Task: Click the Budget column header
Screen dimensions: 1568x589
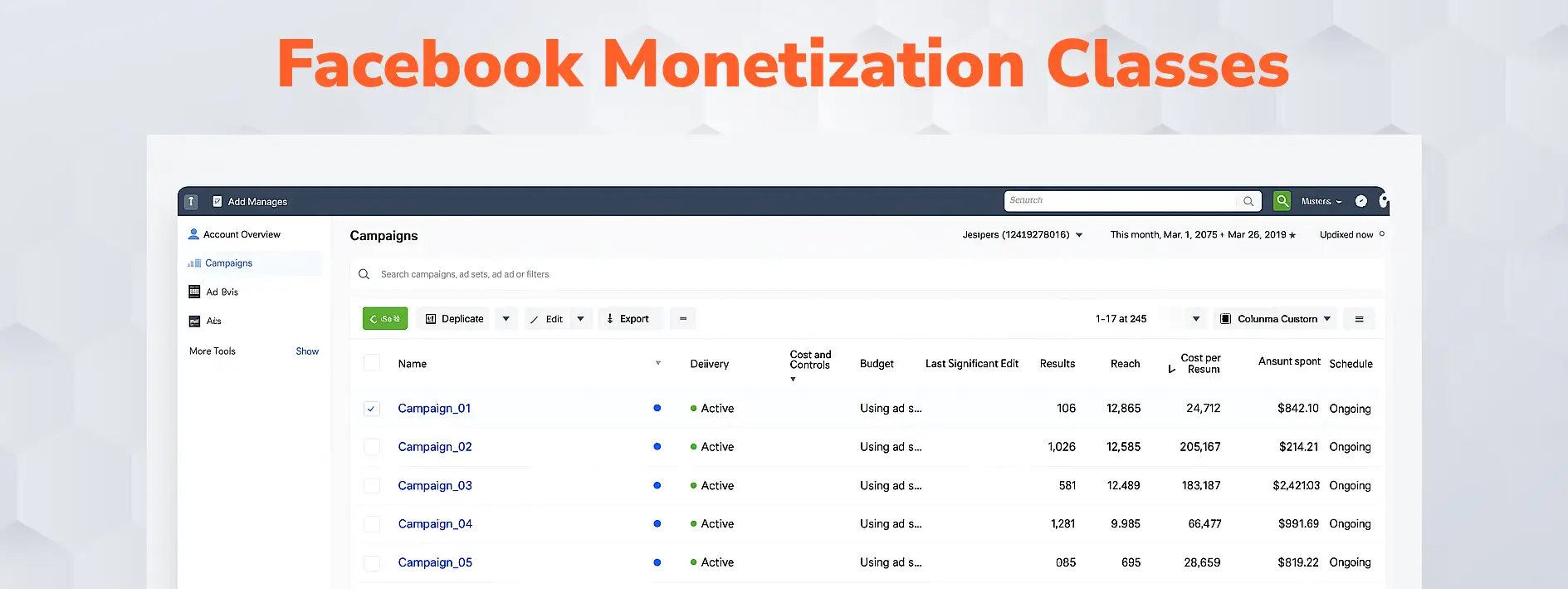Action: tap(877, 364)
